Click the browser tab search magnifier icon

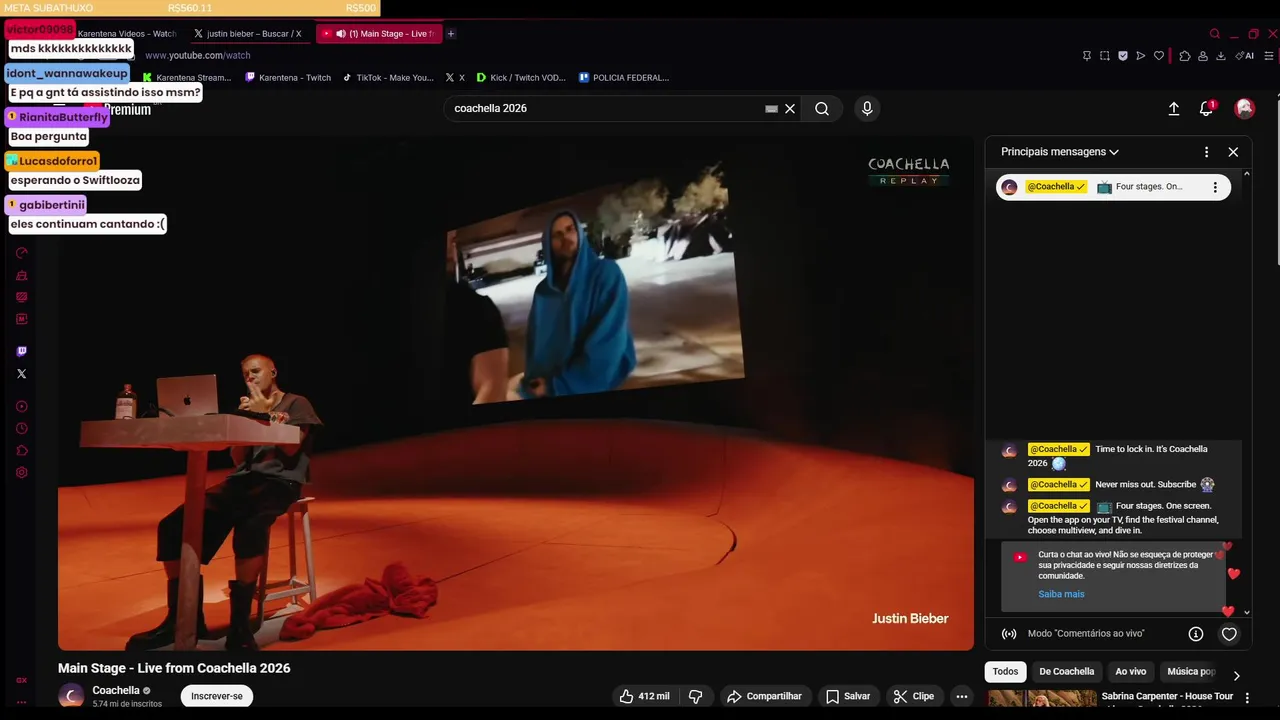pos(1215,34)
